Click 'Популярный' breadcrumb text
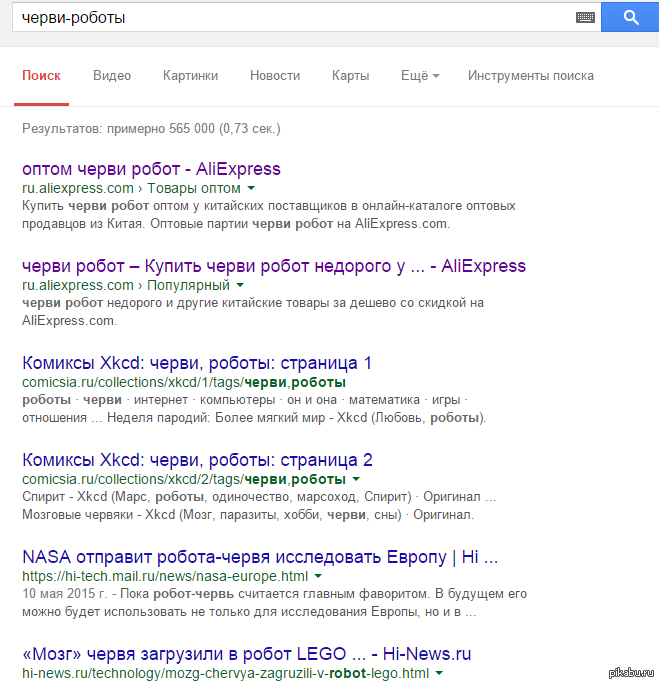 click(x=188, y=285)
